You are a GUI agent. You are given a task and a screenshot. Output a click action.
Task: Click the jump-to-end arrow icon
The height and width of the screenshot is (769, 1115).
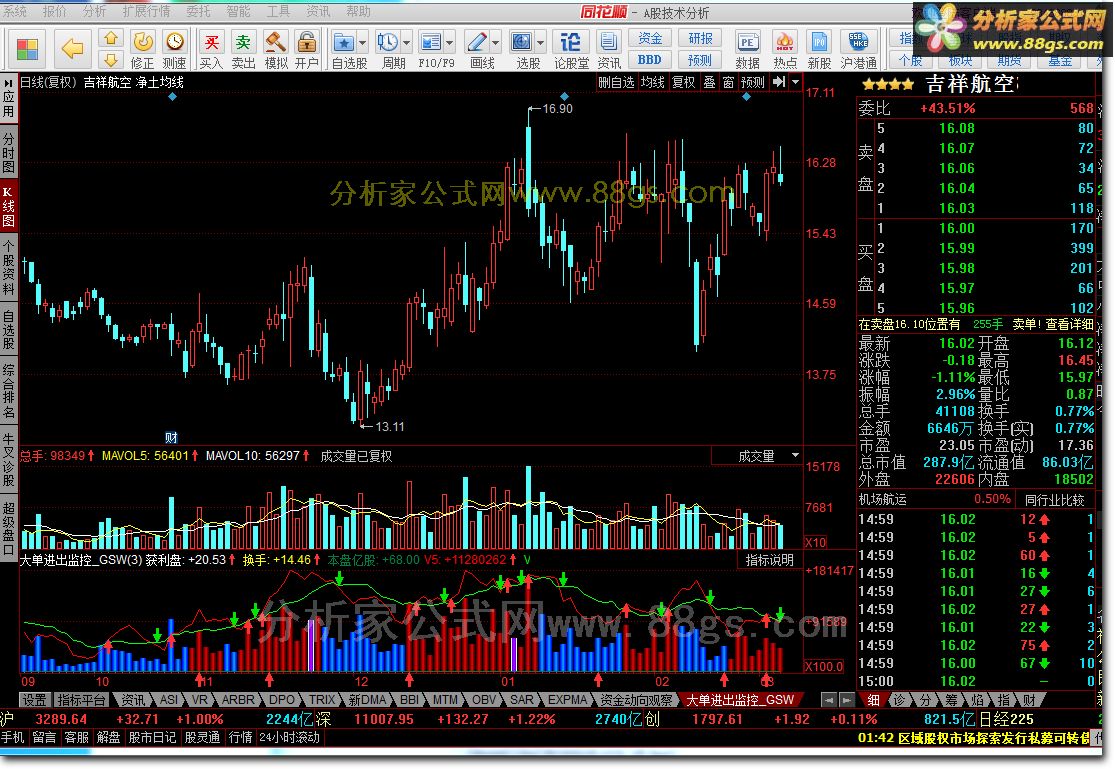(x=779, y=83)
